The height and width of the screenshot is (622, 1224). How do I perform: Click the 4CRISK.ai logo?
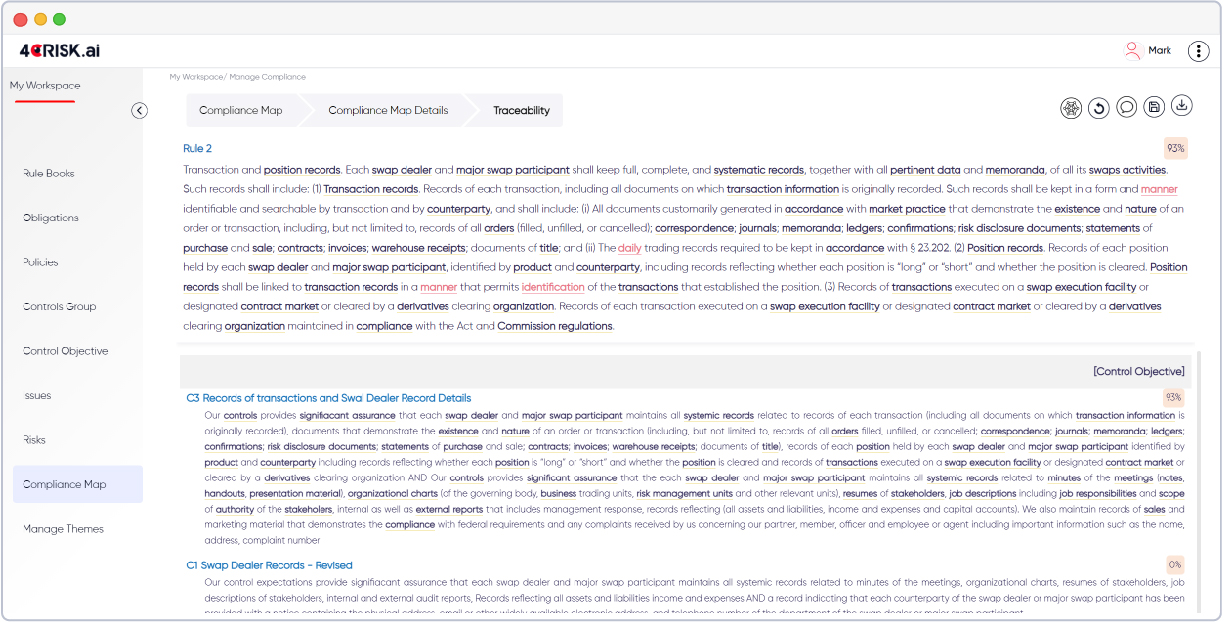pos(62,49)
